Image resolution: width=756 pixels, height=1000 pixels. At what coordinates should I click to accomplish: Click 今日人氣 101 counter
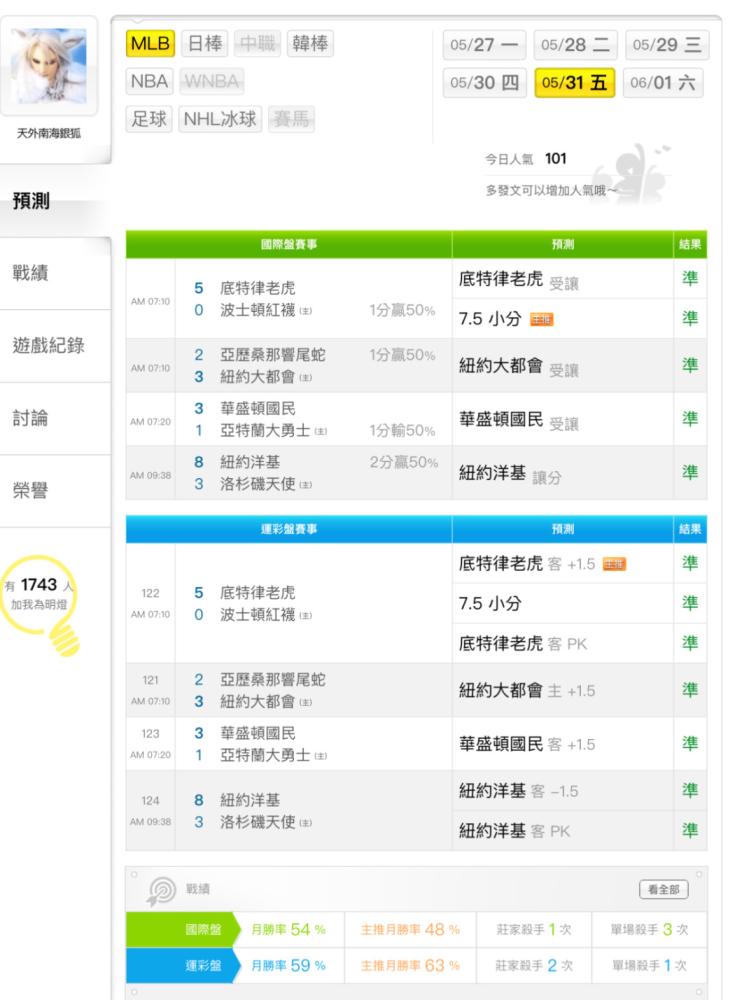click(x=526, y=159)
